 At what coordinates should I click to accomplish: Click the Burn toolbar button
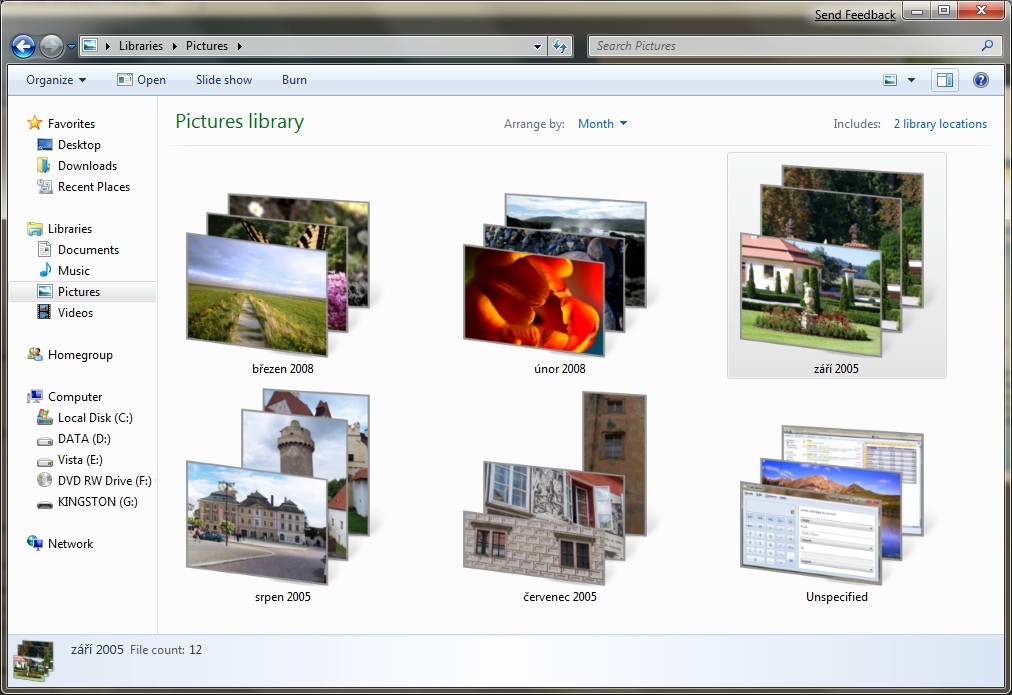click(294, 80)
